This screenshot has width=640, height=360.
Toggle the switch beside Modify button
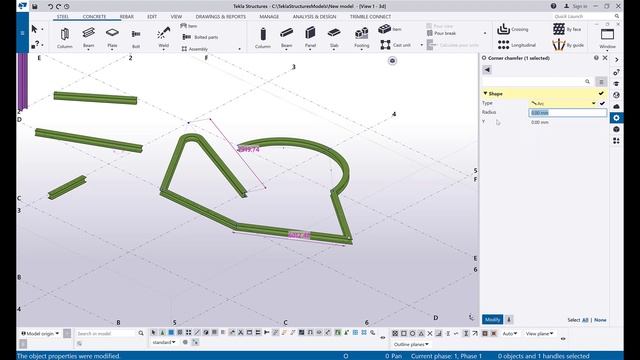point(509,320)
